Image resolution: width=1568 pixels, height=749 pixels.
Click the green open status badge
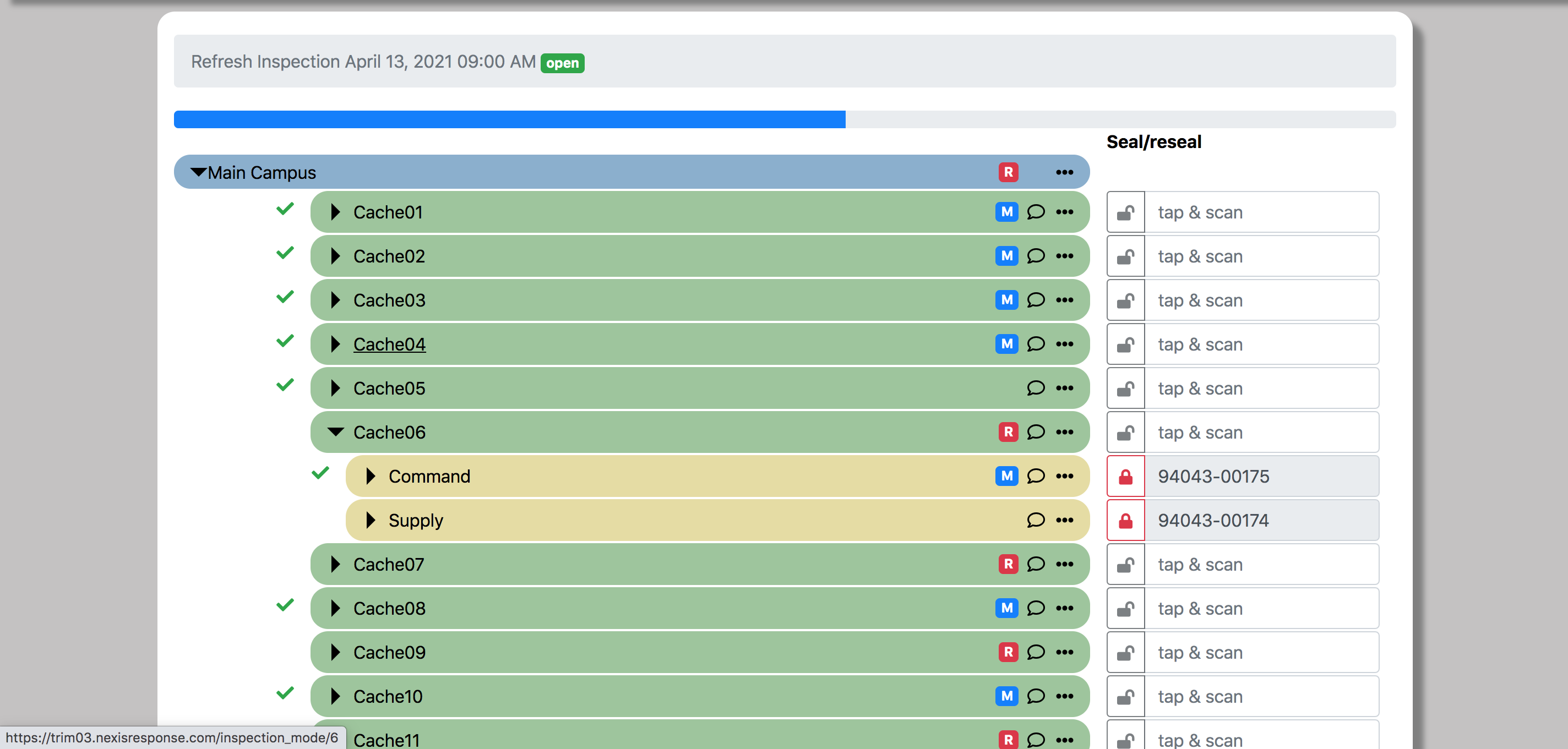[562, 63]
